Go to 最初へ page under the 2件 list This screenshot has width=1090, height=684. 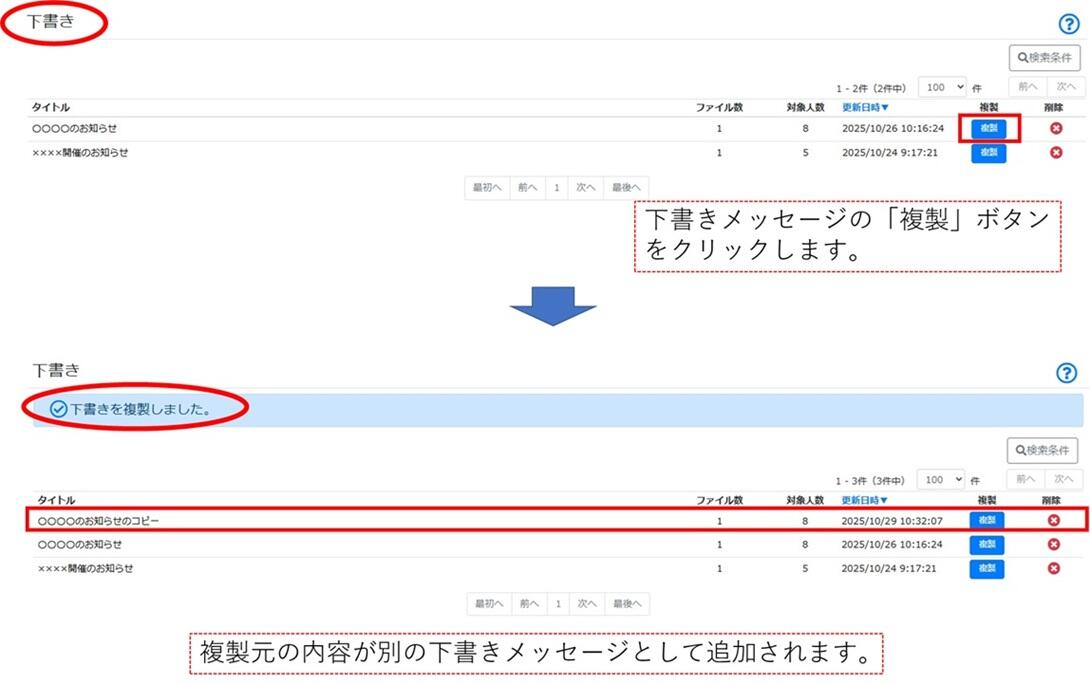487,187
